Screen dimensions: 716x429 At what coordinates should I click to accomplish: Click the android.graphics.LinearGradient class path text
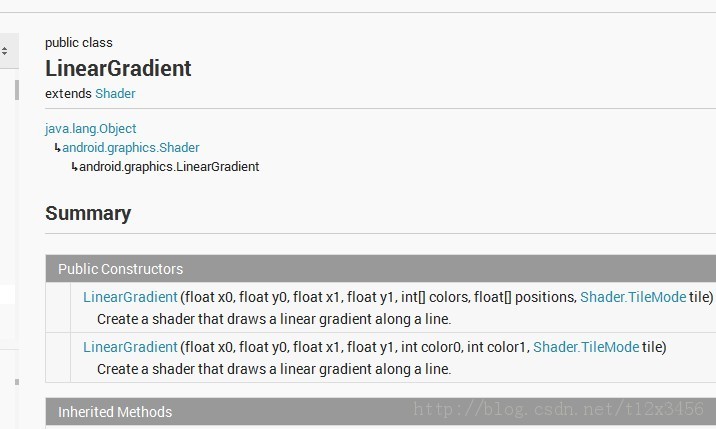(169, 167)
